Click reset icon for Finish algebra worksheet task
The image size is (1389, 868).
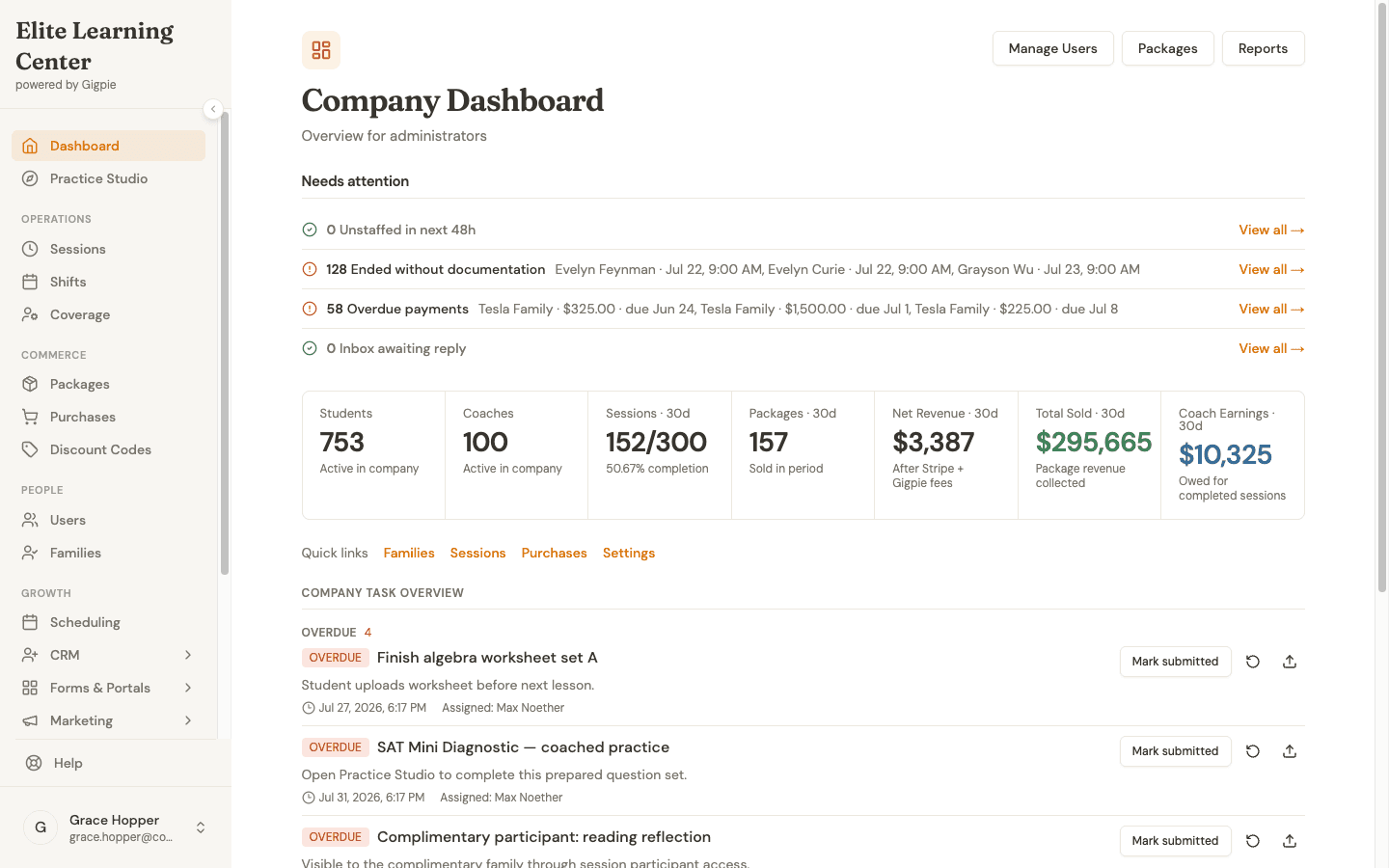(x=1253, y=662)
